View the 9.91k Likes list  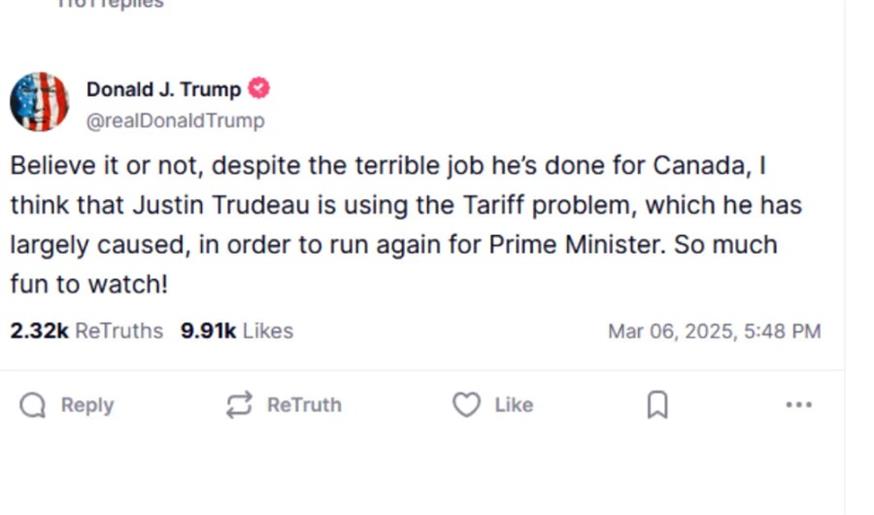tap(236, 331)
